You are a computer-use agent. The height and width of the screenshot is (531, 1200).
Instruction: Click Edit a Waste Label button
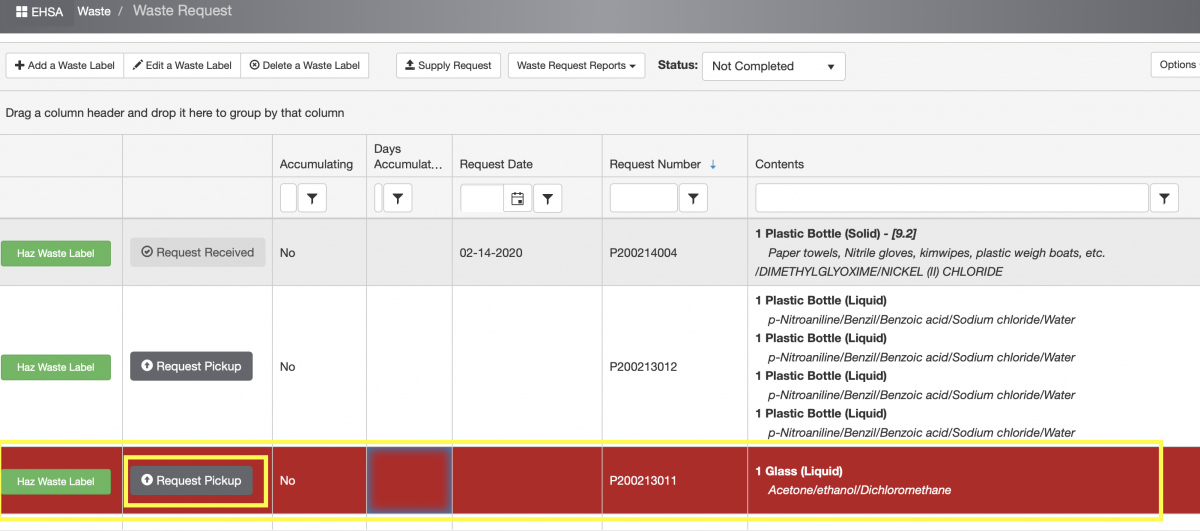[182, 66]
